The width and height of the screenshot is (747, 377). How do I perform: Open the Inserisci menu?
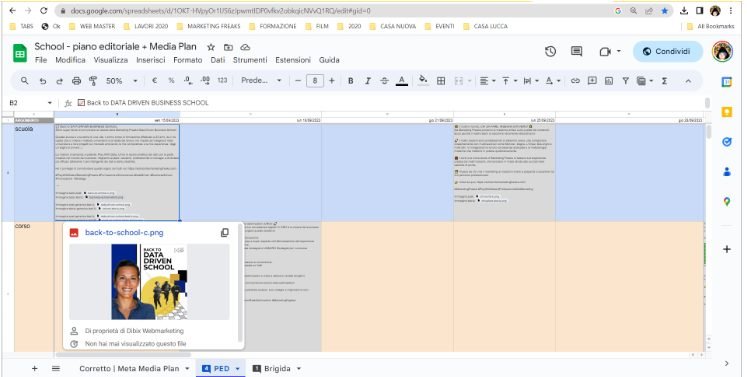[151, 60]
